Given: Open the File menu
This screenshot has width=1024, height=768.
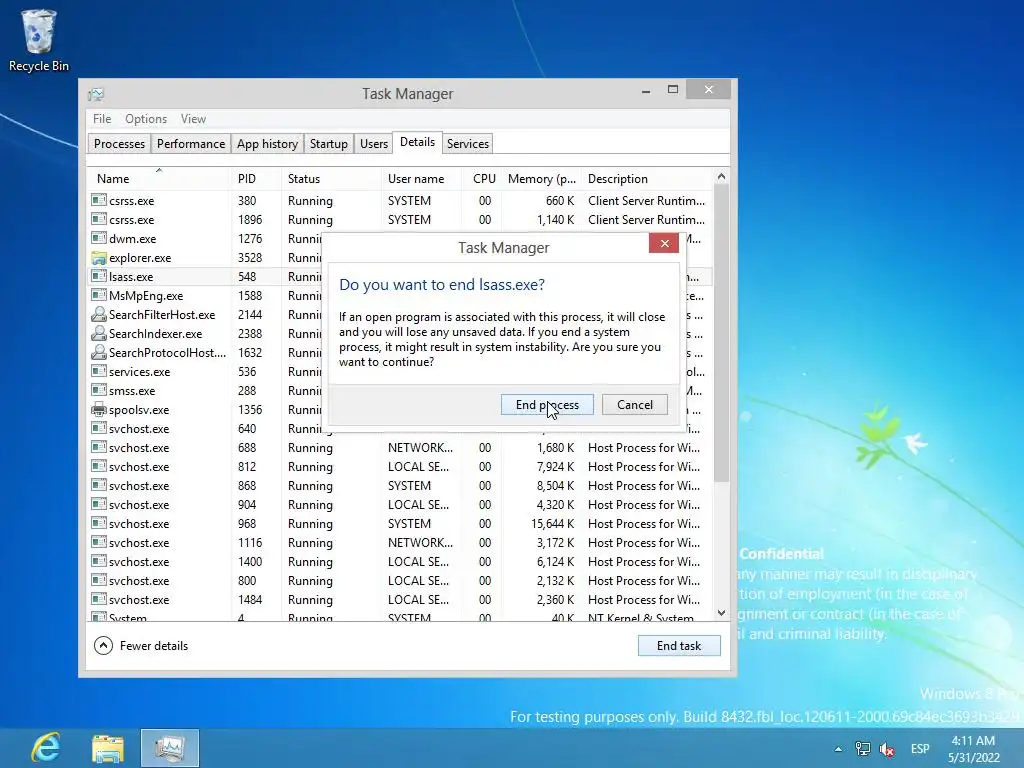Looking at the screenshot, I should point(102,119).
